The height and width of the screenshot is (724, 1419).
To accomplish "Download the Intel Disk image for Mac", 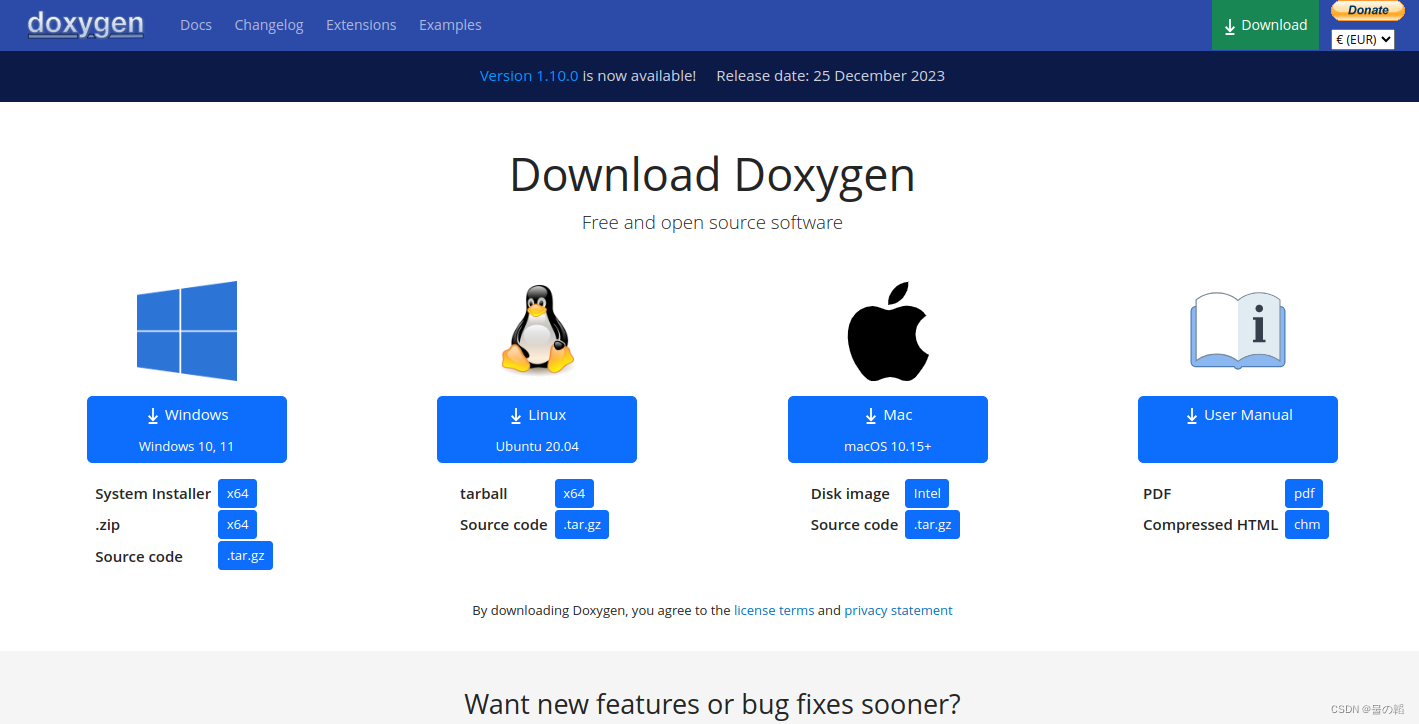I will [926, 493].
